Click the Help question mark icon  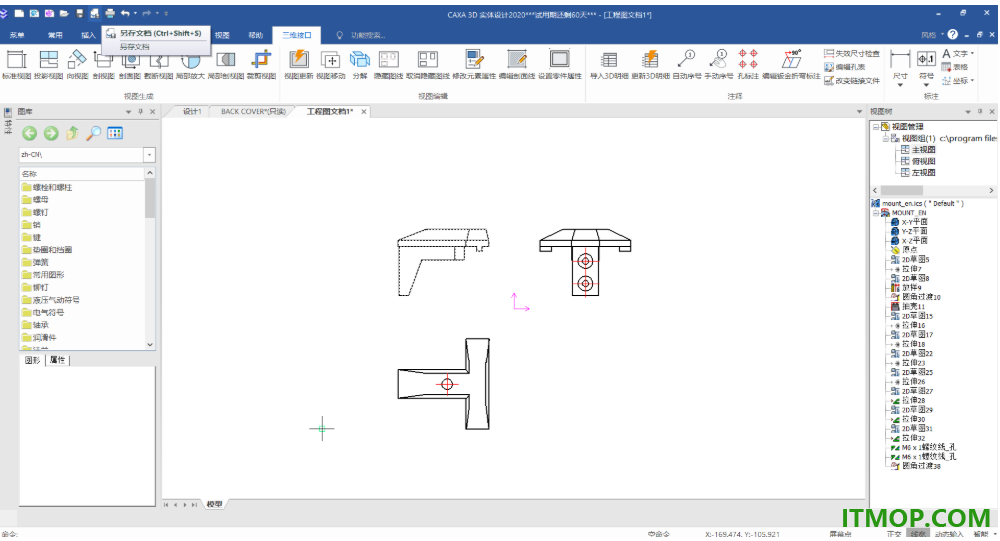[x=952, y=34]
